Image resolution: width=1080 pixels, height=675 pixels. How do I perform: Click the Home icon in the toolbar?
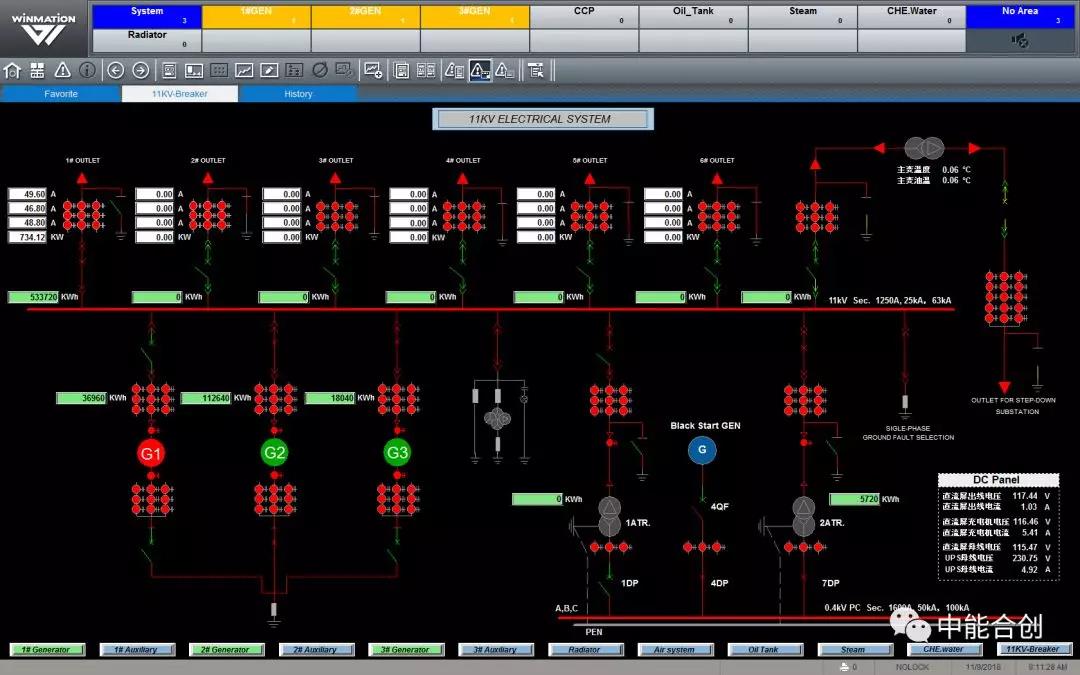click(12, 70)
